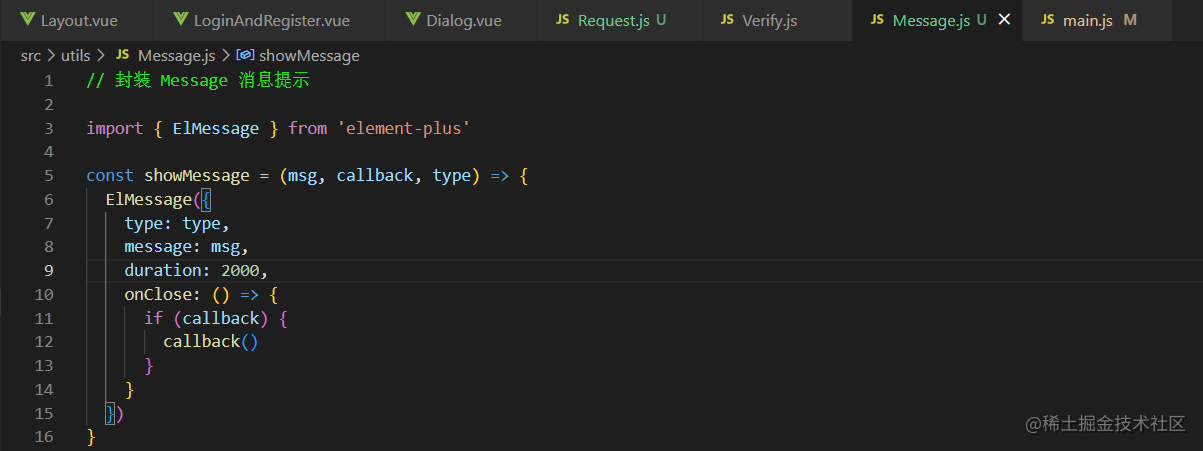The height and width of the screenshot is (451, 1203).
Task: Click the JS file icon in the breadcrumb
Action: pos(123,56)
